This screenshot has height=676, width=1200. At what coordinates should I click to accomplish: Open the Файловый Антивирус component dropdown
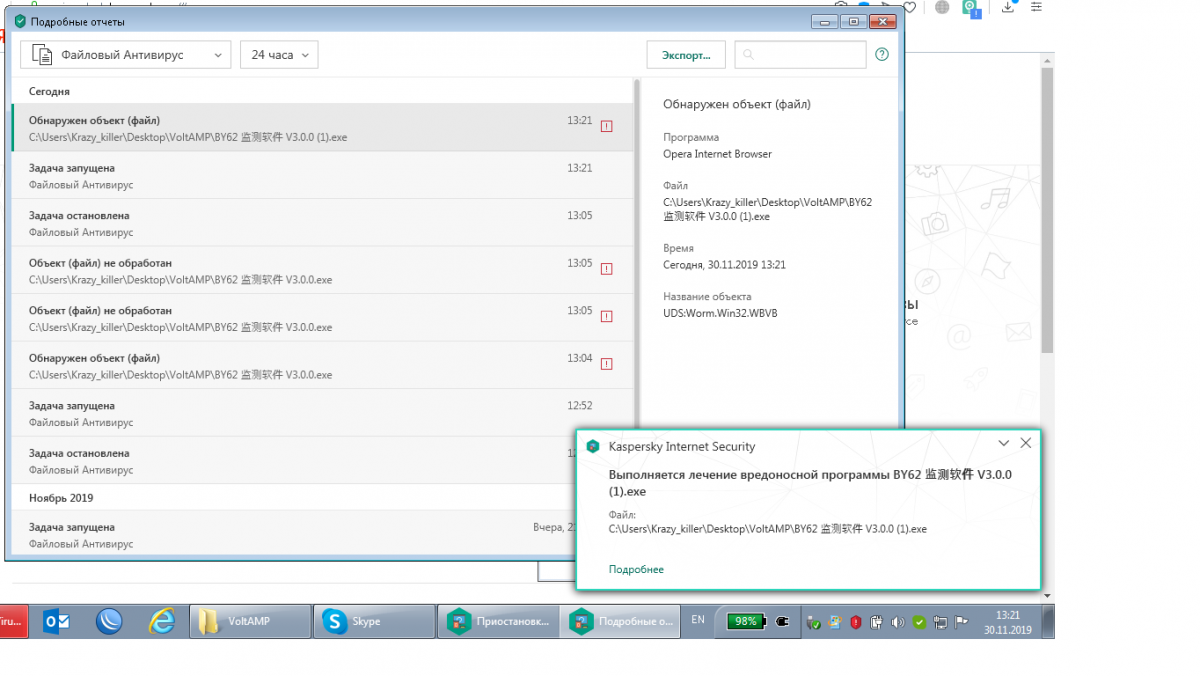click(125, 55)
